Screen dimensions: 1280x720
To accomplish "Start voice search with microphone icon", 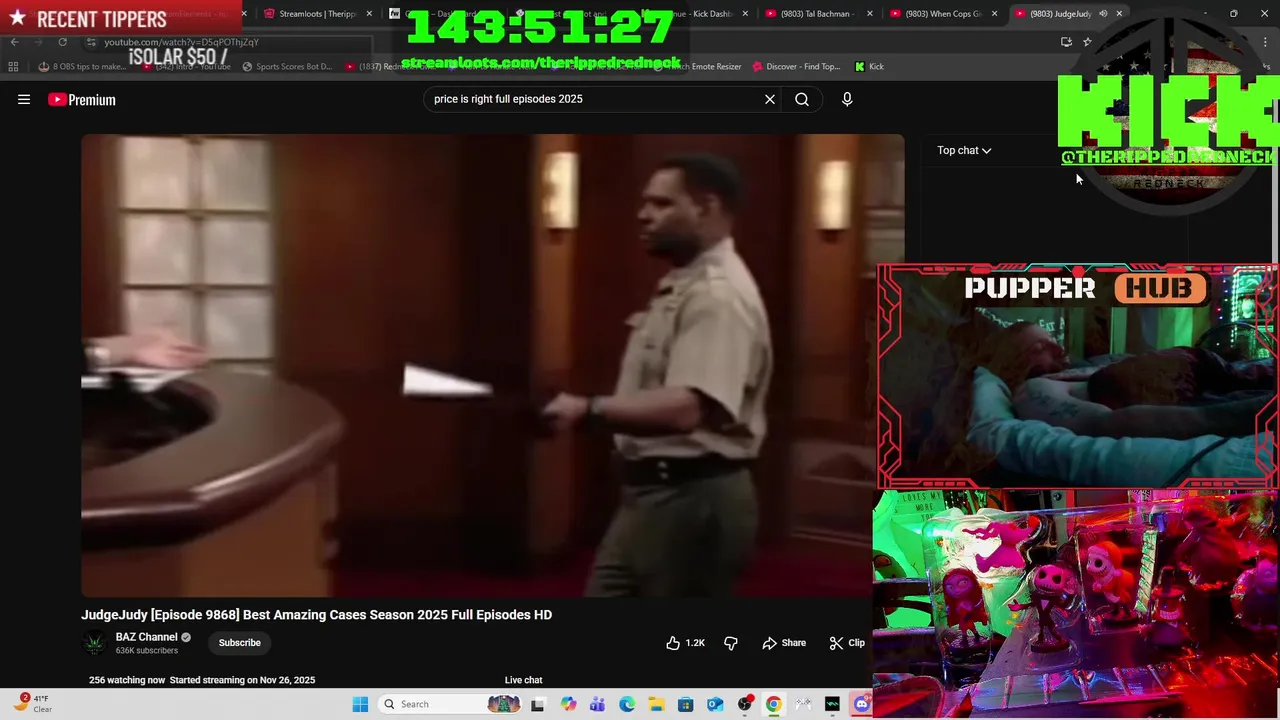I will click(847, 99).
